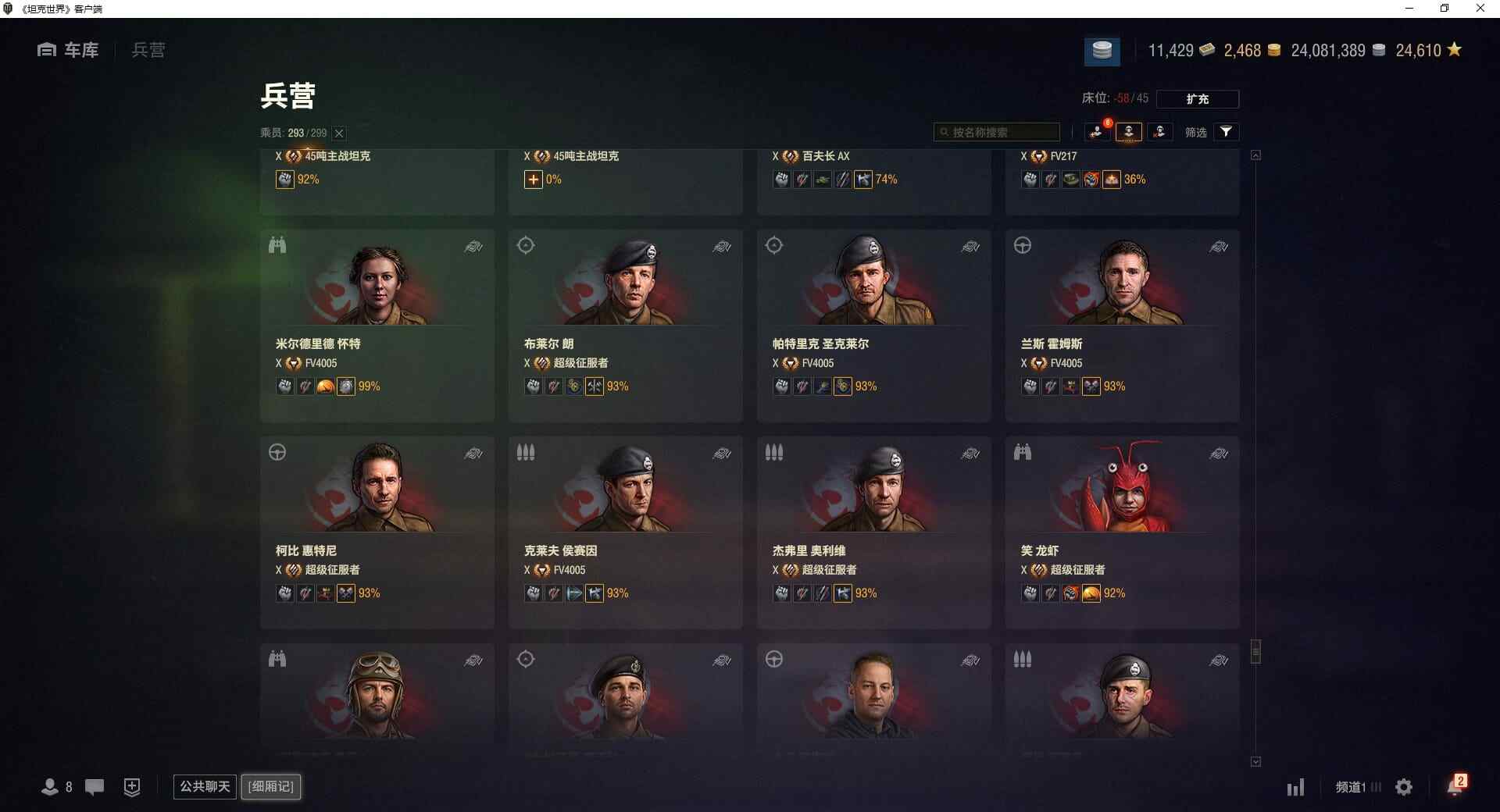
Task: Clear the crew filter with X beside 293/299
Action: click(339, 134)
